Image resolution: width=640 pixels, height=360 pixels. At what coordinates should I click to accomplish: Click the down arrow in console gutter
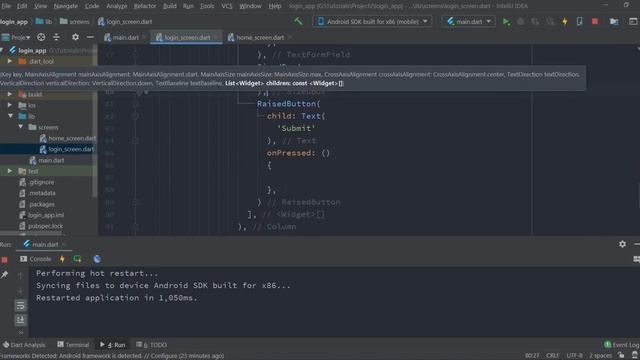pos(20,291)
